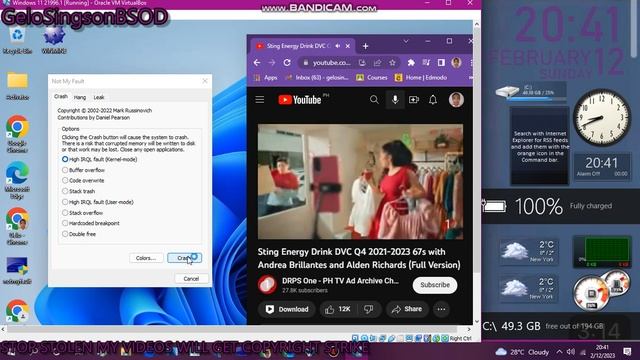Image resolution: width=640 pixels, height=360 pixels.
Task: Switch to the Hang tab in Not My Fault
Action: coord(80,97)
